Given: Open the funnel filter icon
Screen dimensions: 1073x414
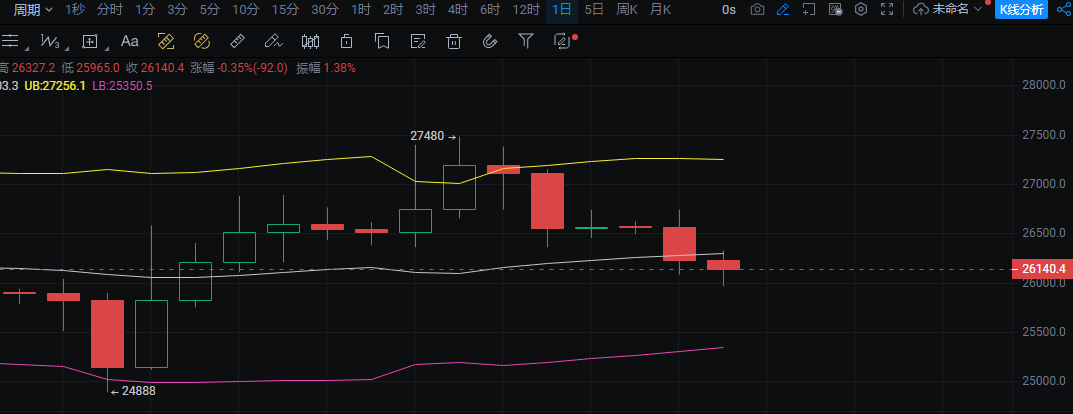Looking at the screenshot, I should [x=526, y=42].
